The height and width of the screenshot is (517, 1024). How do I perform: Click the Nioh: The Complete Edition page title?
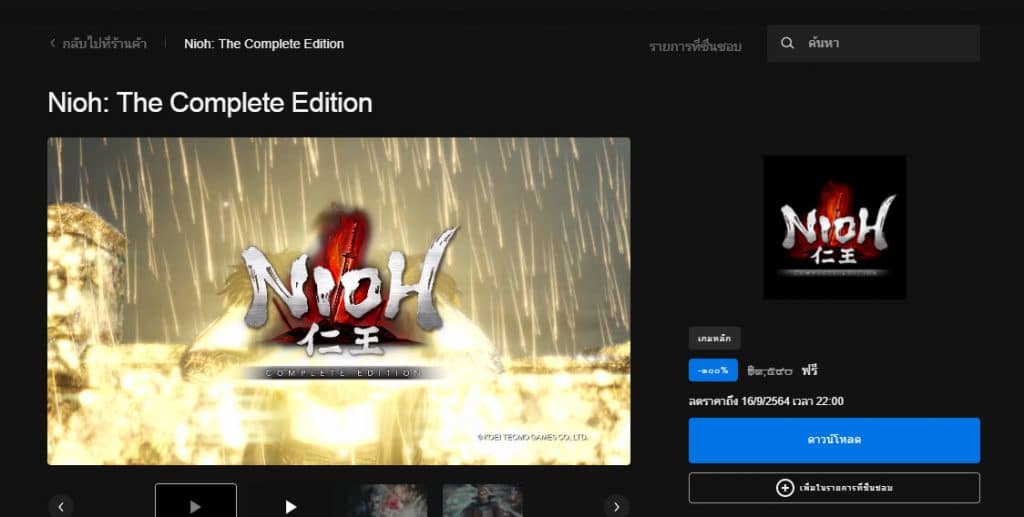[x=210, y=102]
